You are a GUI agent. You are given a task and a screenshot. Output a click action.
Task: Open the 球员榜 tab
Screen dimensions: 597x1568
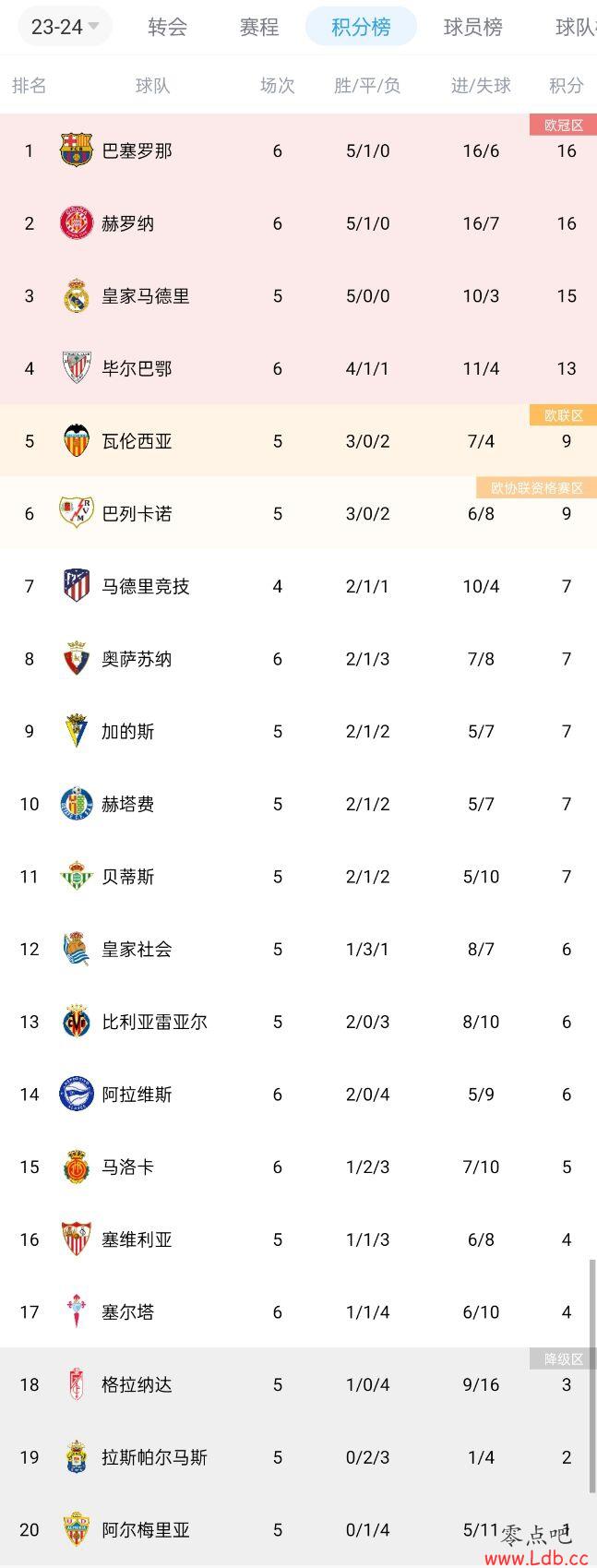[473, 27]
